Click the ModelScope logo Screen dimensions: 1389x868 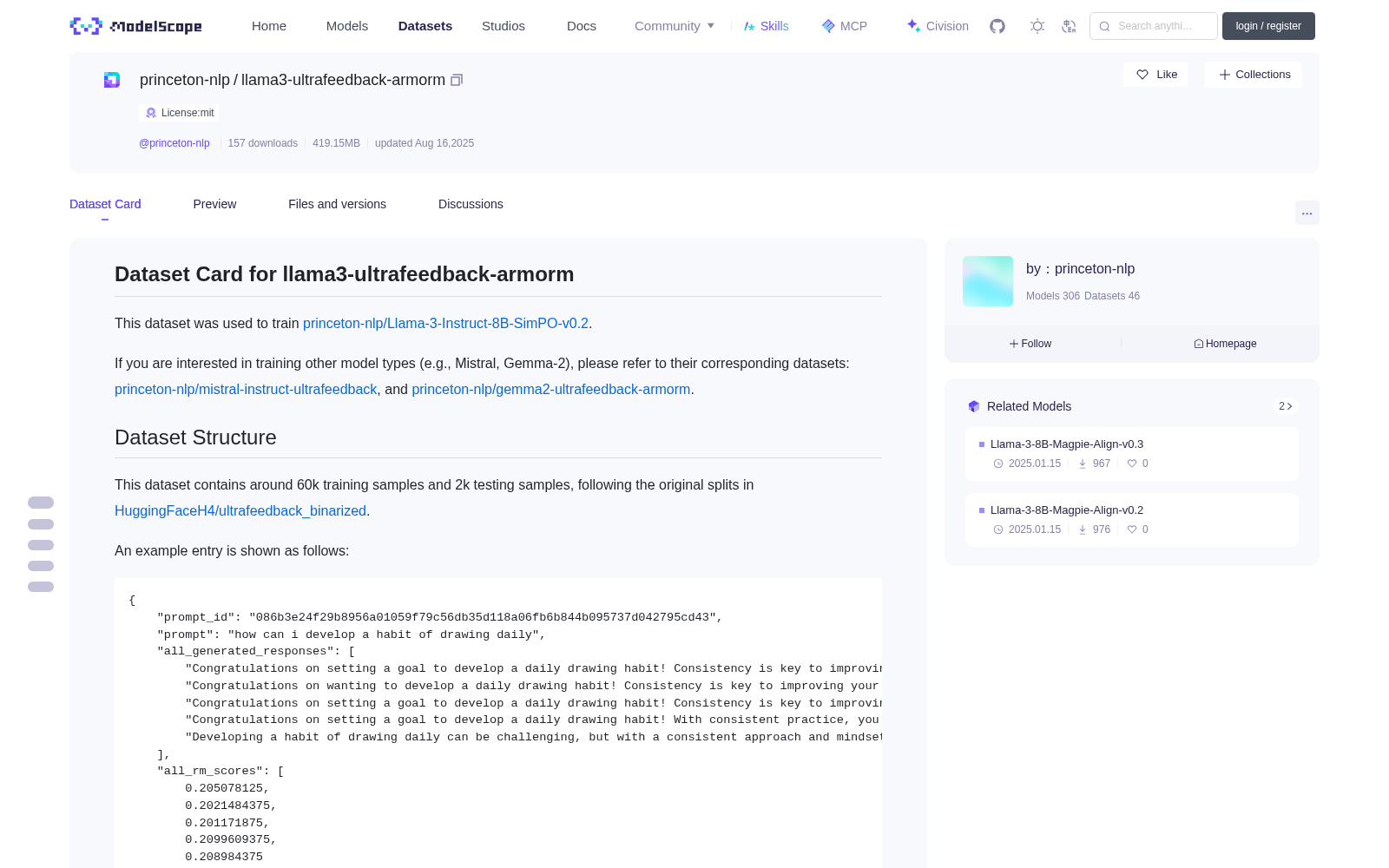[135, 26]
